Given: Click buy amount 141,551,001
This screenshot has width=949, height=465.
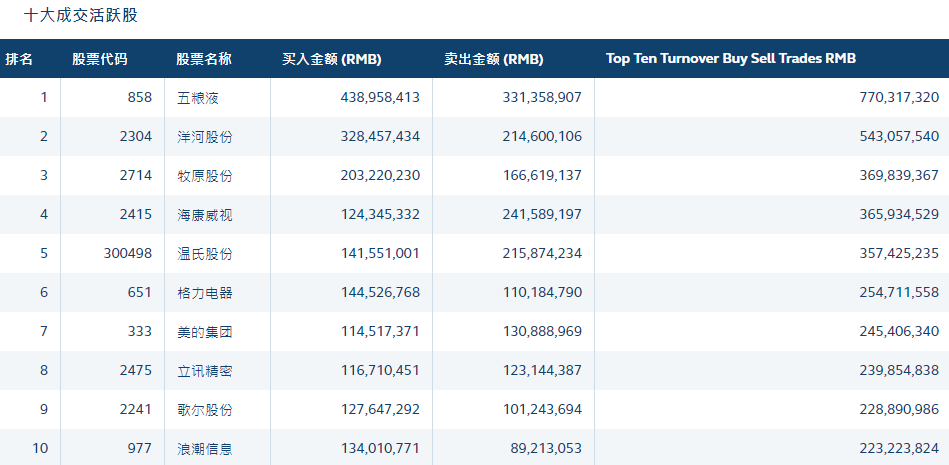Looking at the screenshot, I should (x=380, y=253).
